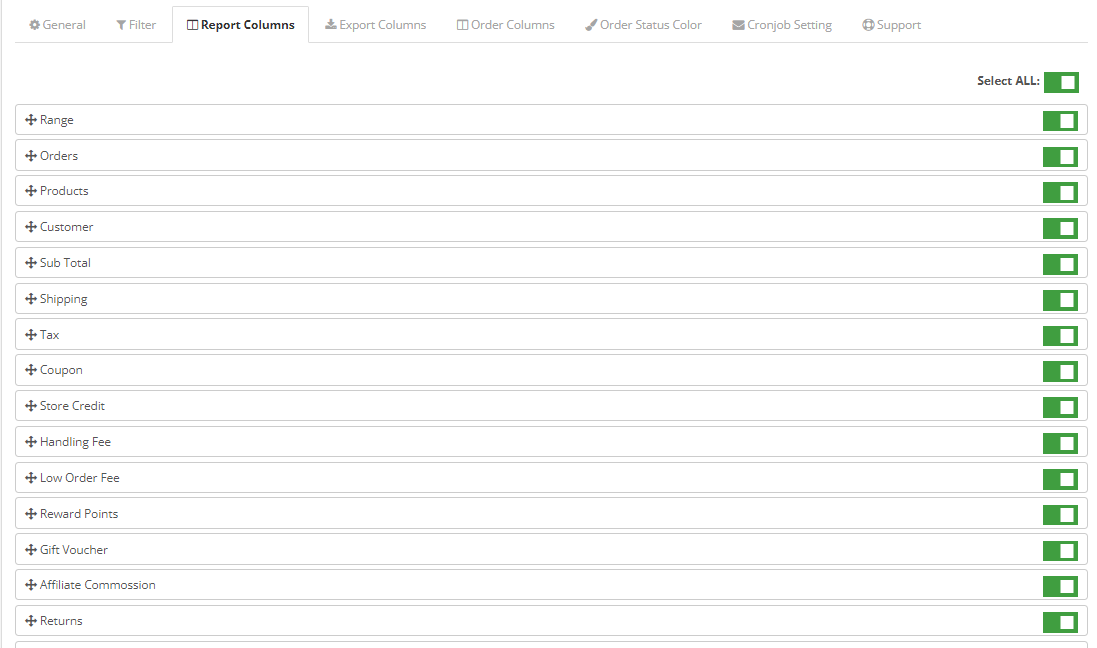The height and width of the screenshot is (648, 1097).
Task: Disable the Affiliate Commossion toggle
Action: 1060,586
